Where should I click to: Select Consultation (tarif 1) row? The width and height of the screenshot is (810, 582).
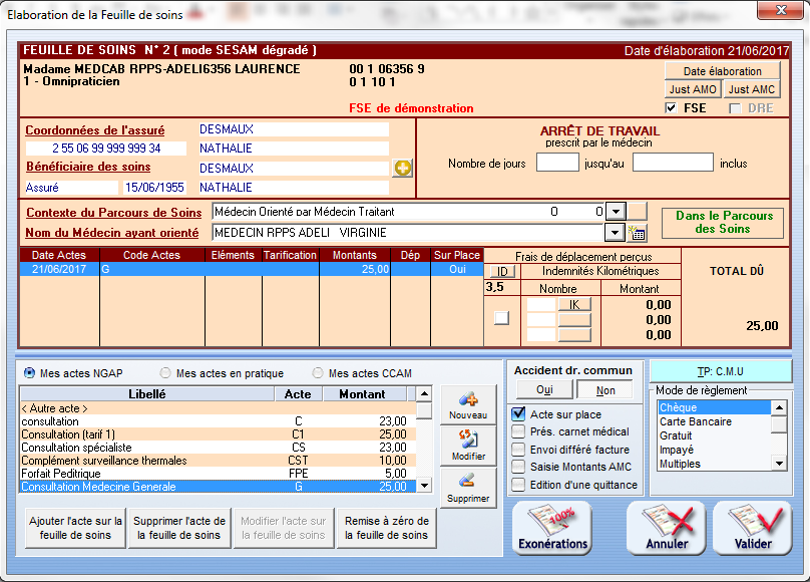[x=217, y=434]
